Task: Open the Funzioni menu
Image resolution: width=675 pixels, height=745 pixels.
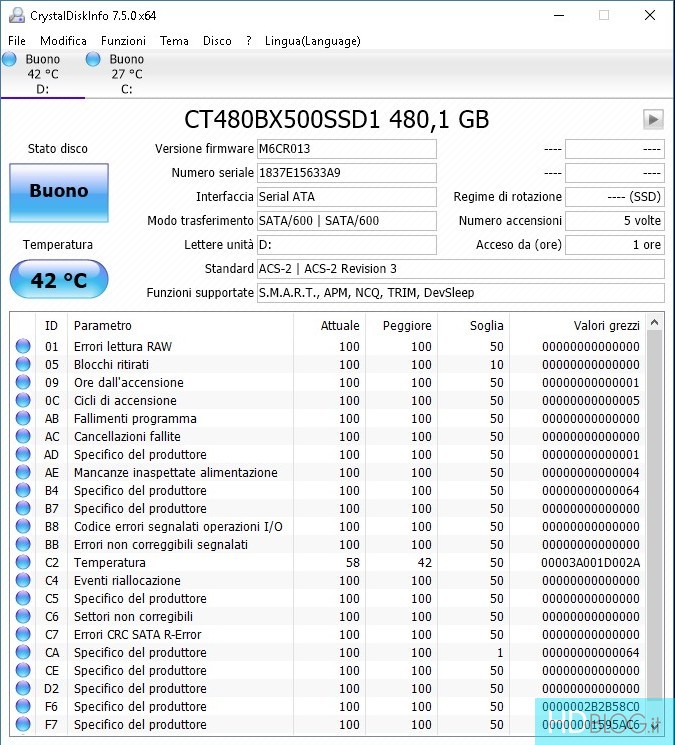Action: click(123, 41)
